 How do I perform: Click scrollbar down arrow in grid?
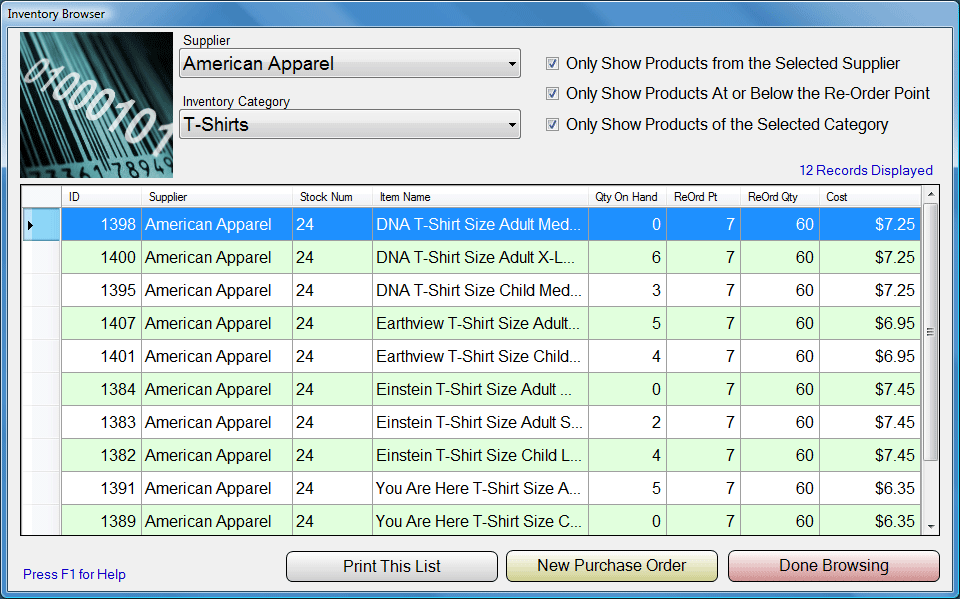pos(931,525)
